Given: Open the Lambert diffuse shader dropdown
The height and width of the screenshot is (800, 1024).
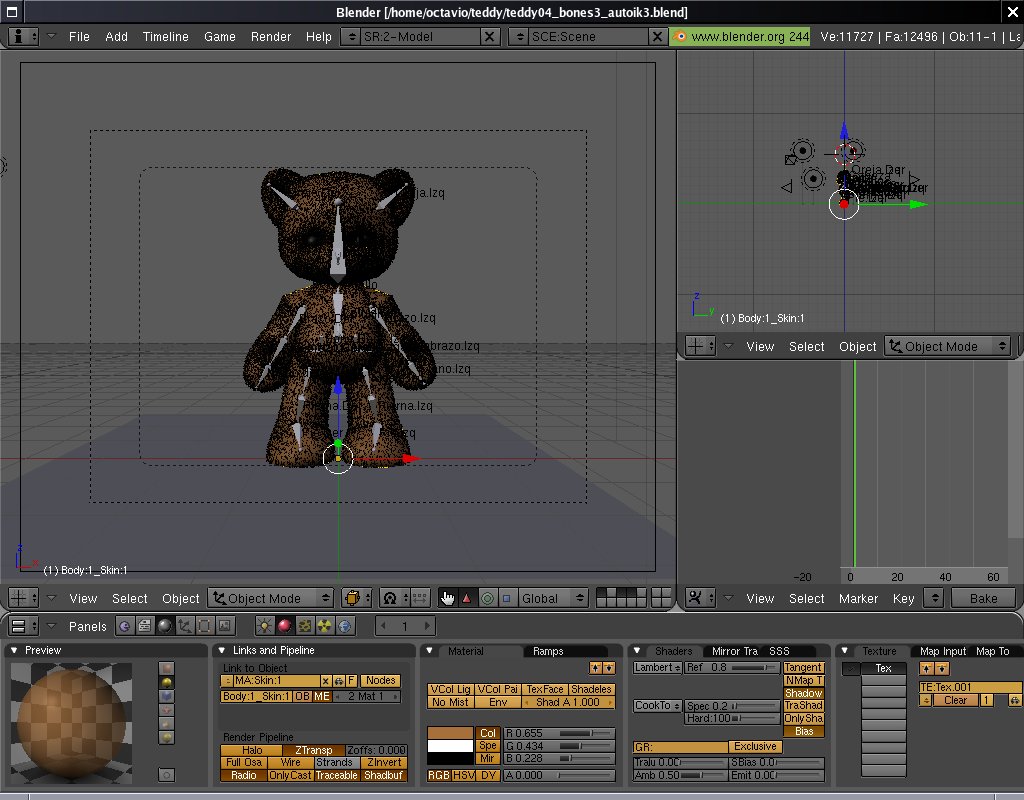Looking at the screenshot, I should (658, 667).
